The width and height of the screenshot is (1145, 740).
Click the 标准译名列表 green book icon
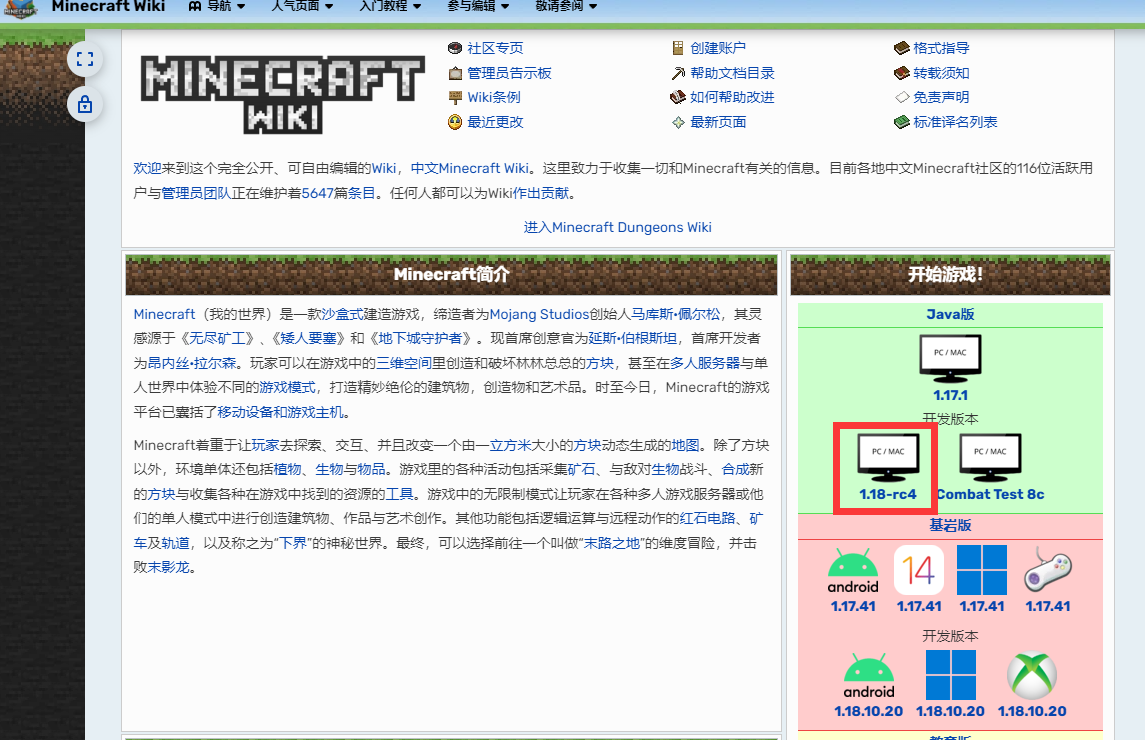902,122
